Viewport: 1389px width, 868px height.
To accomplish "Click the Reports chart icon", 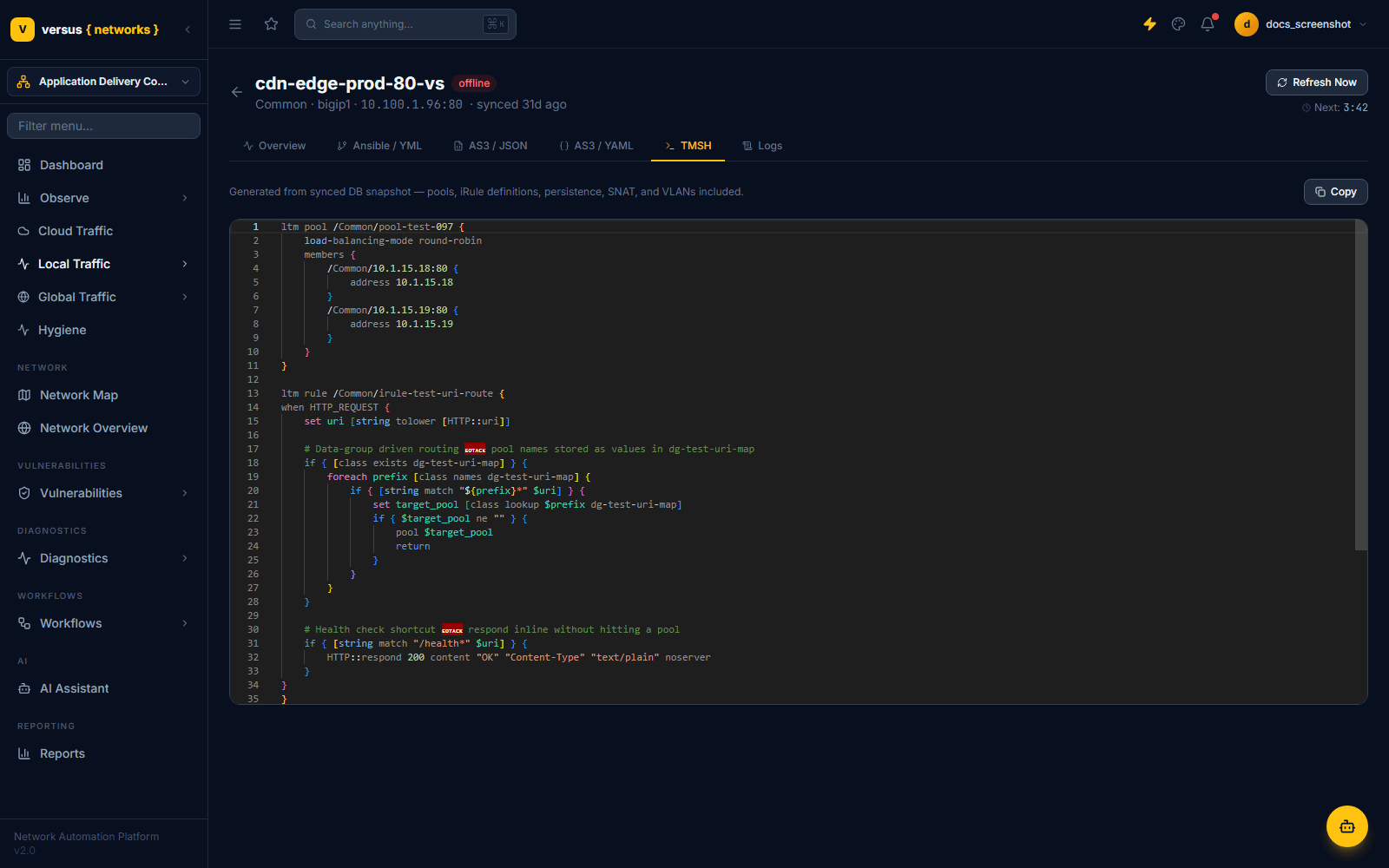I will click(24, 753).
